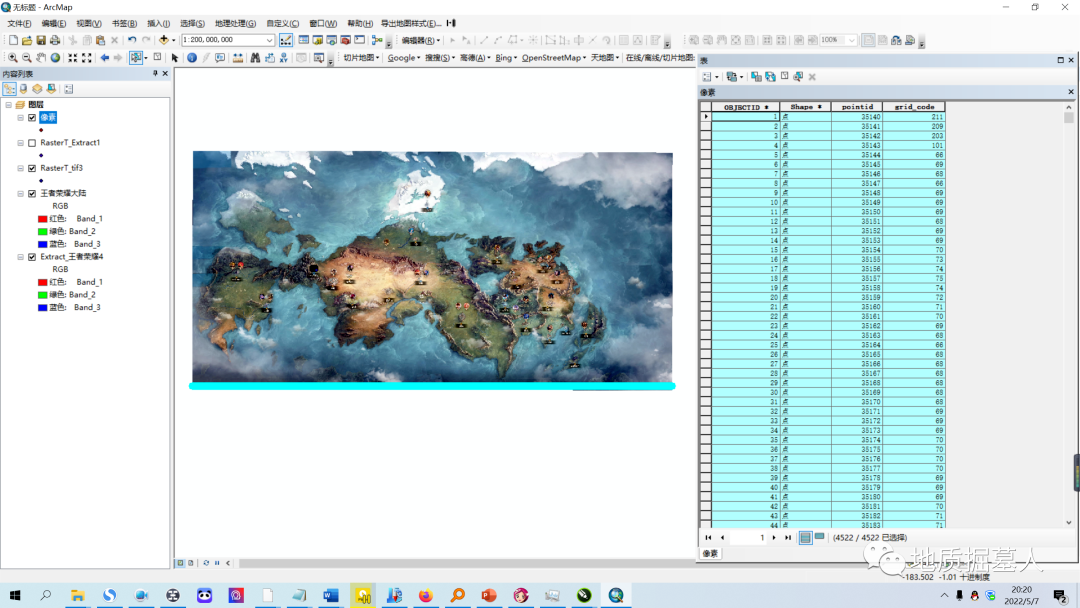This screenshot has width=1080, height=608.
Task: Go to next record in table
Action: pos(774,537)
